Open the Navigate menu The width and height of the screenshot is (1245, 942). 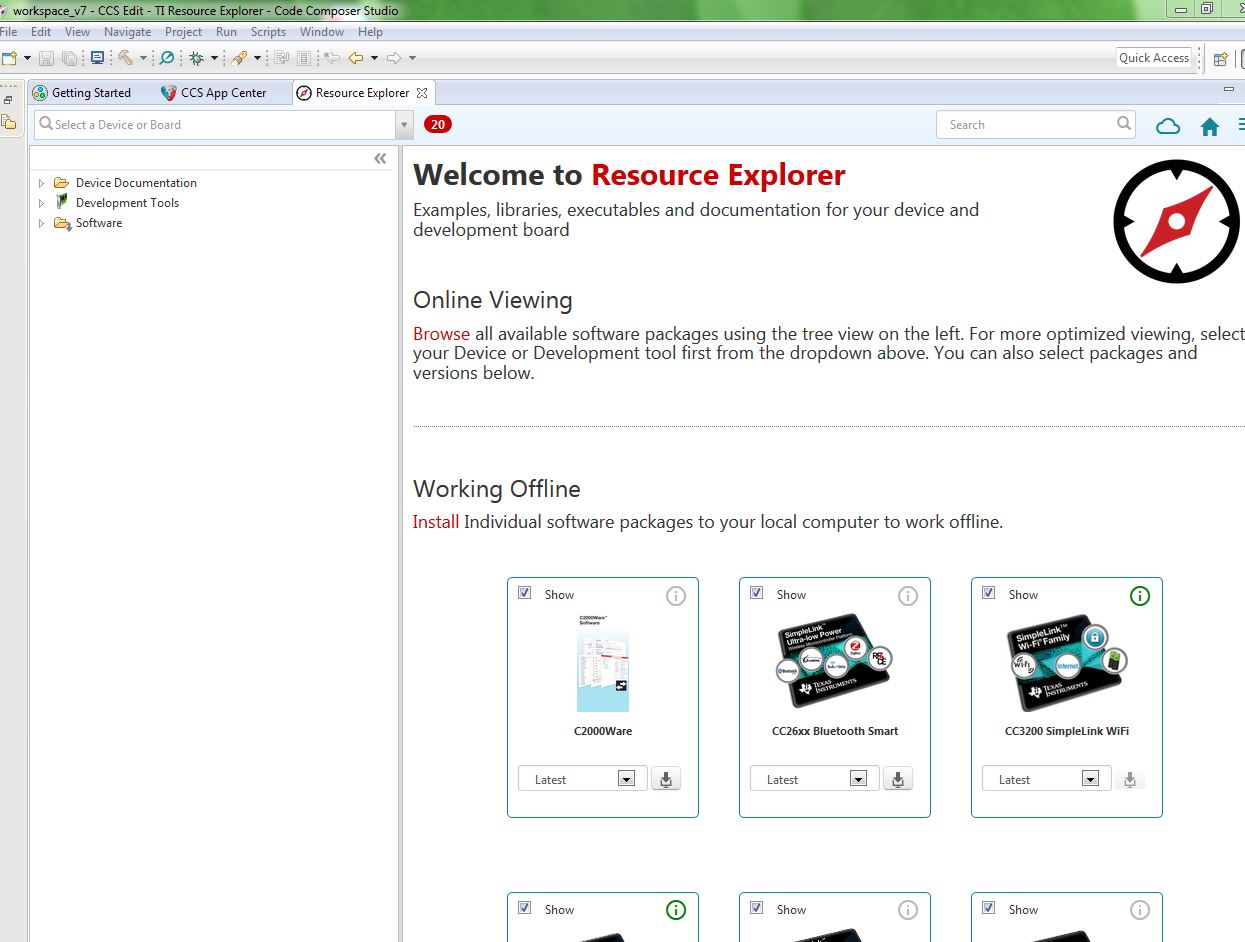point(128,32)
